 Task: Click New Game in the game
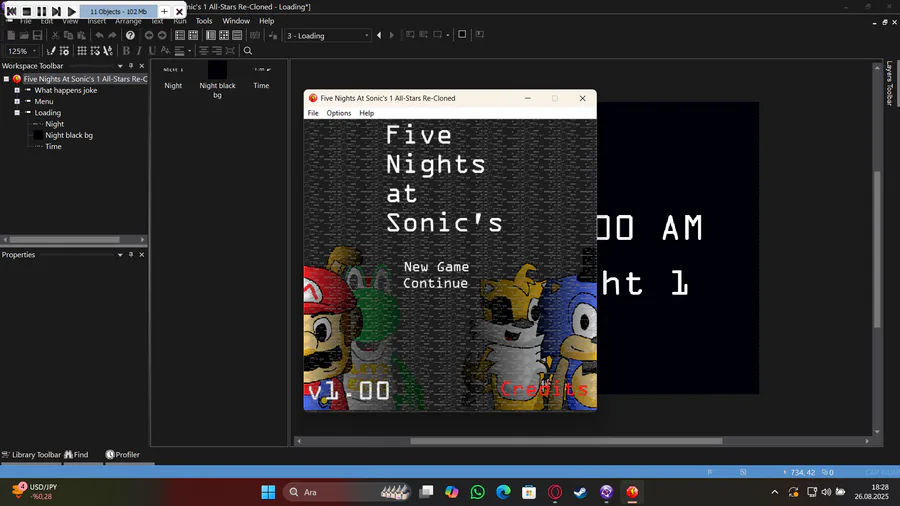436,267
